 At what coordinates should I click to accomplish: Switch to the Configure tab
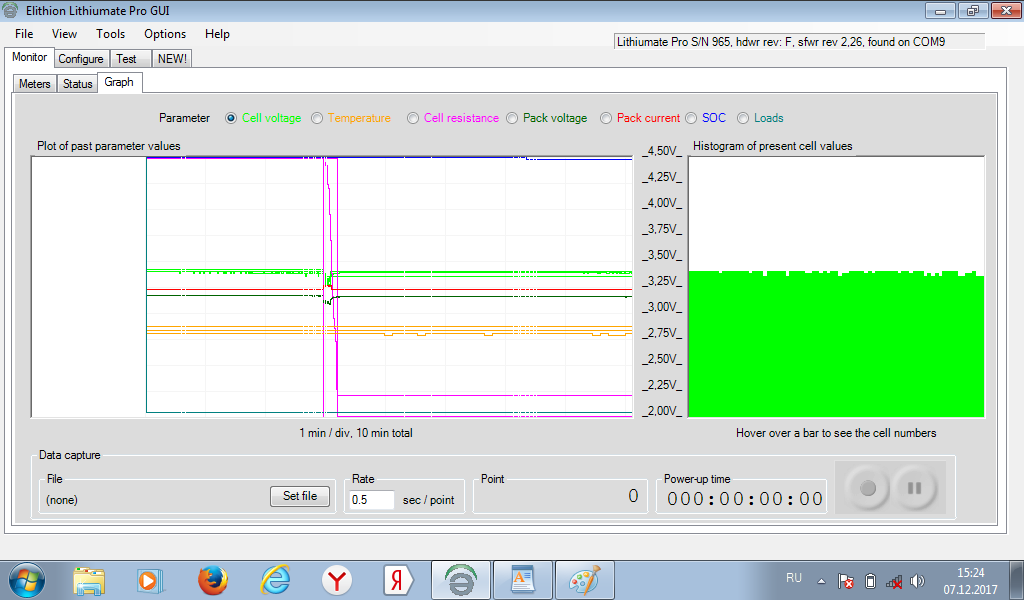pos(81,59)
